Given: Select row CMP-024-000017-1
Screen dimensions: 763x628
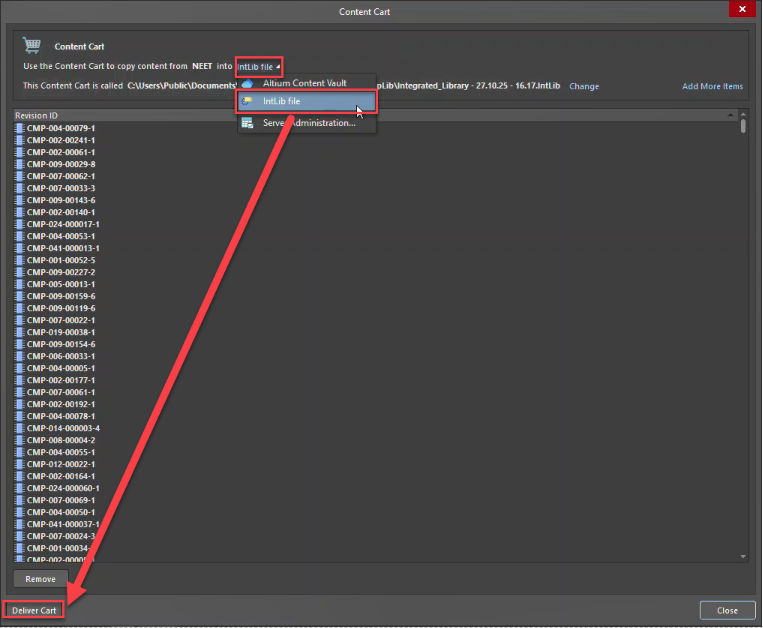Looking at the screenshot, I should [x=377, y=224].
